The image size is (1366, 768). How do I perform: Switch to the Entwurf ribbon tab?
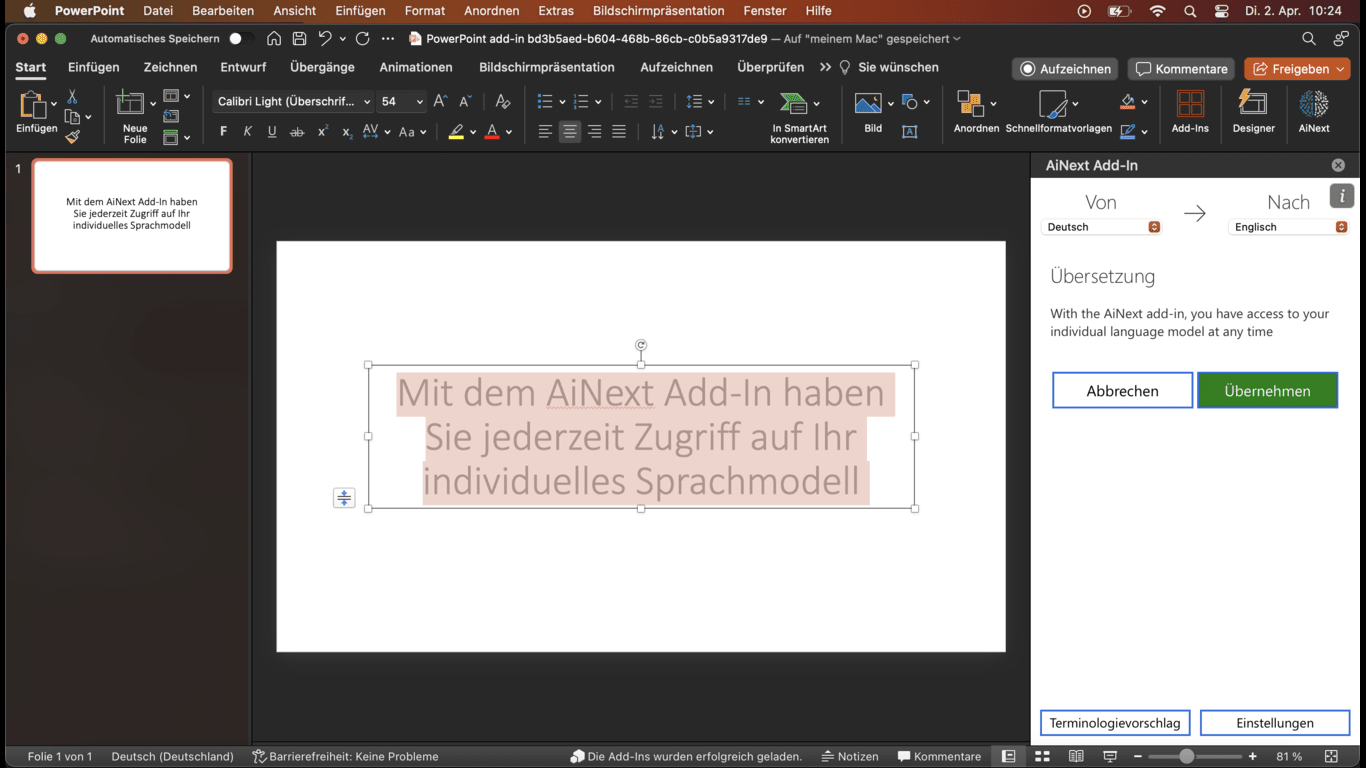(243, 67)
